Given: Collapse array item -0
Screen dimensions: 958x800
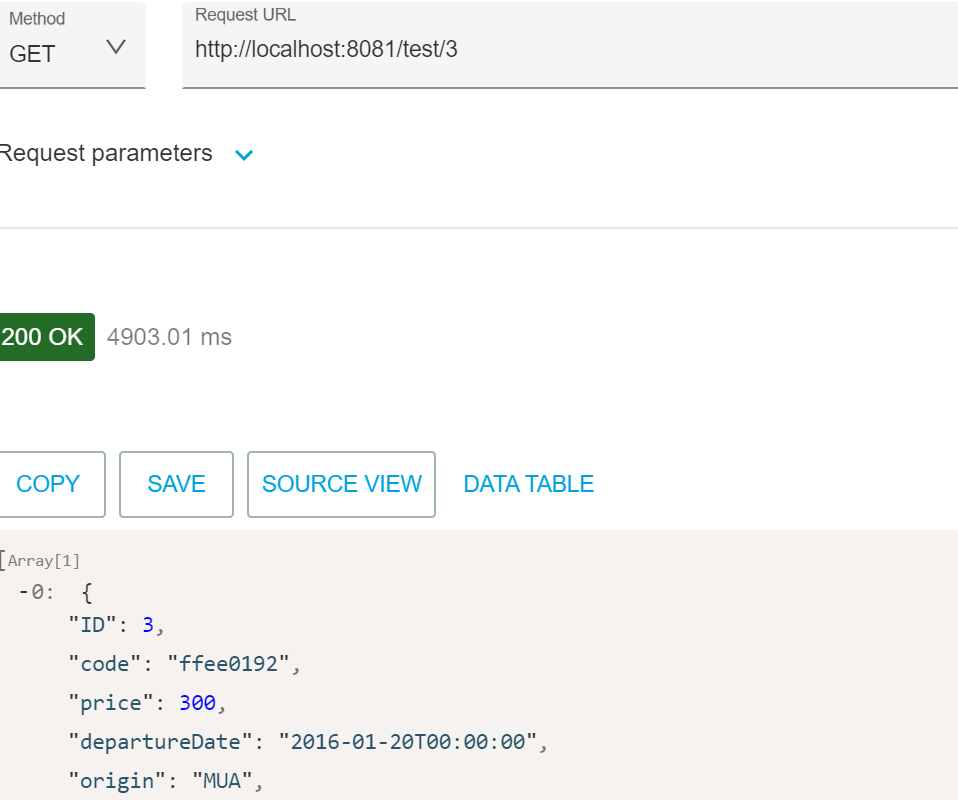Looking at the screenshot, I should [24, 592].
